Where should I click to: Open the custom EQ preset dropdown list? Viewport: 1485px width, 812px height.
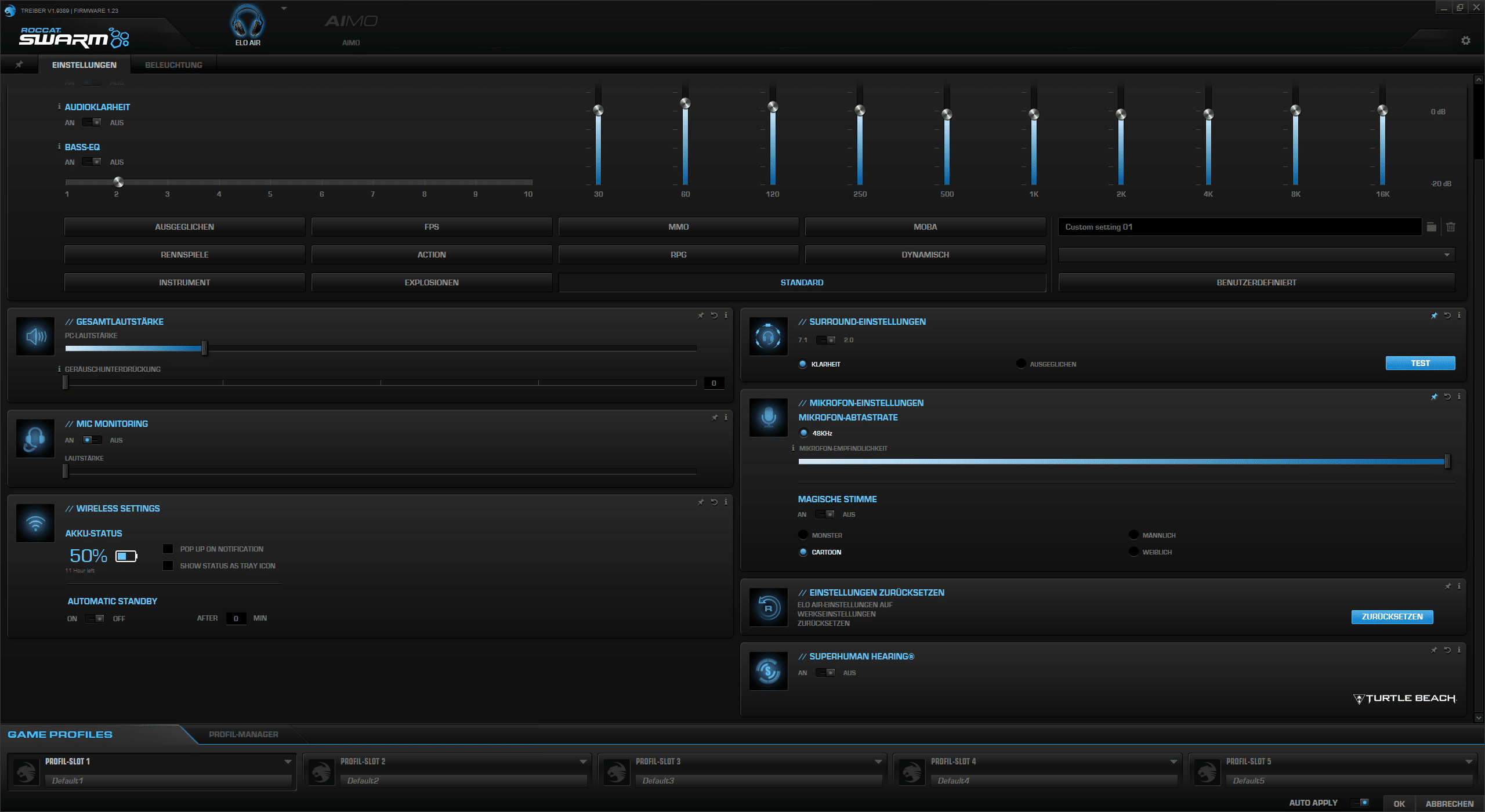tap(1446, 255)
